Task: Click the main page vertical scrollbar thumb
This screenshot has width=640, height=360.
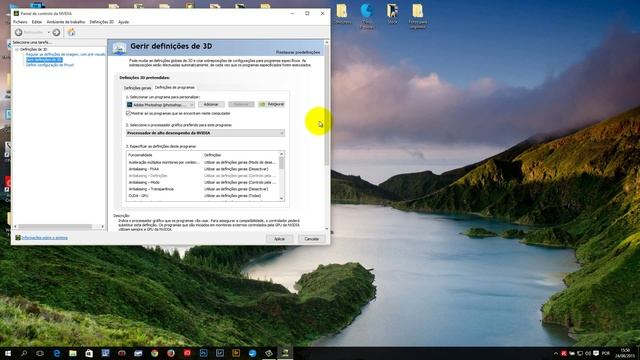Action: pos(327,106)
